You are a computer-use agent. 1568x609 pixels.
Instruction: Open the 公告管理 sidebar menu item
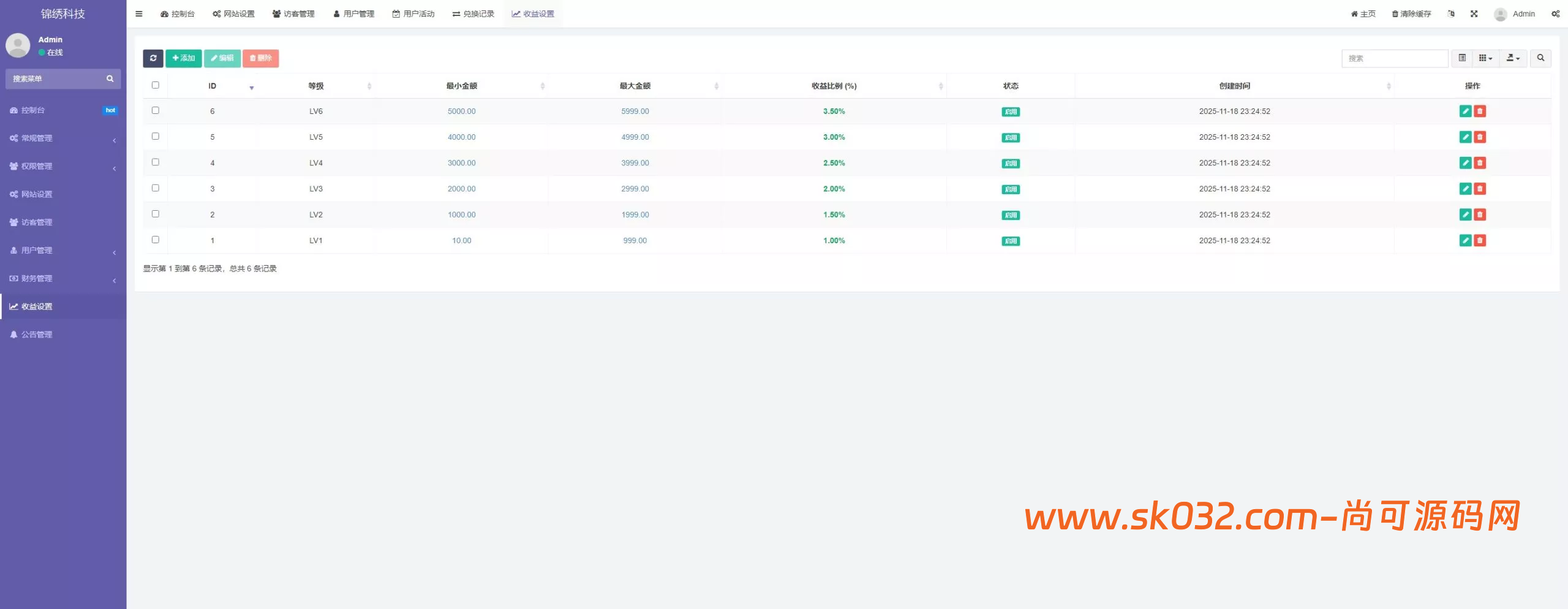point(39,334)
